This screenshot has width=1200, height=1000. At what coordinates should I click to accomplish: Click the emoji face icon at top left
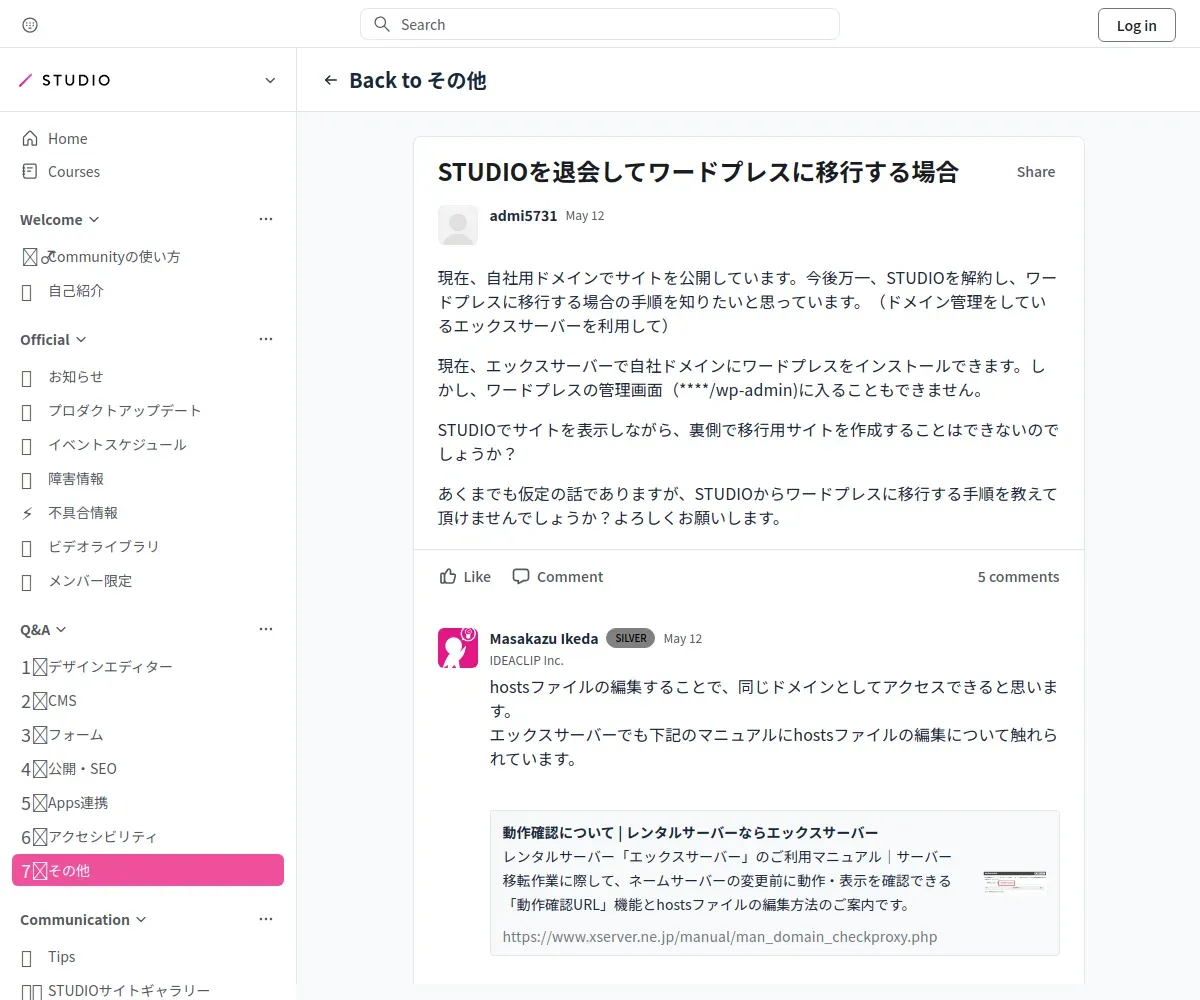(30, 25)
